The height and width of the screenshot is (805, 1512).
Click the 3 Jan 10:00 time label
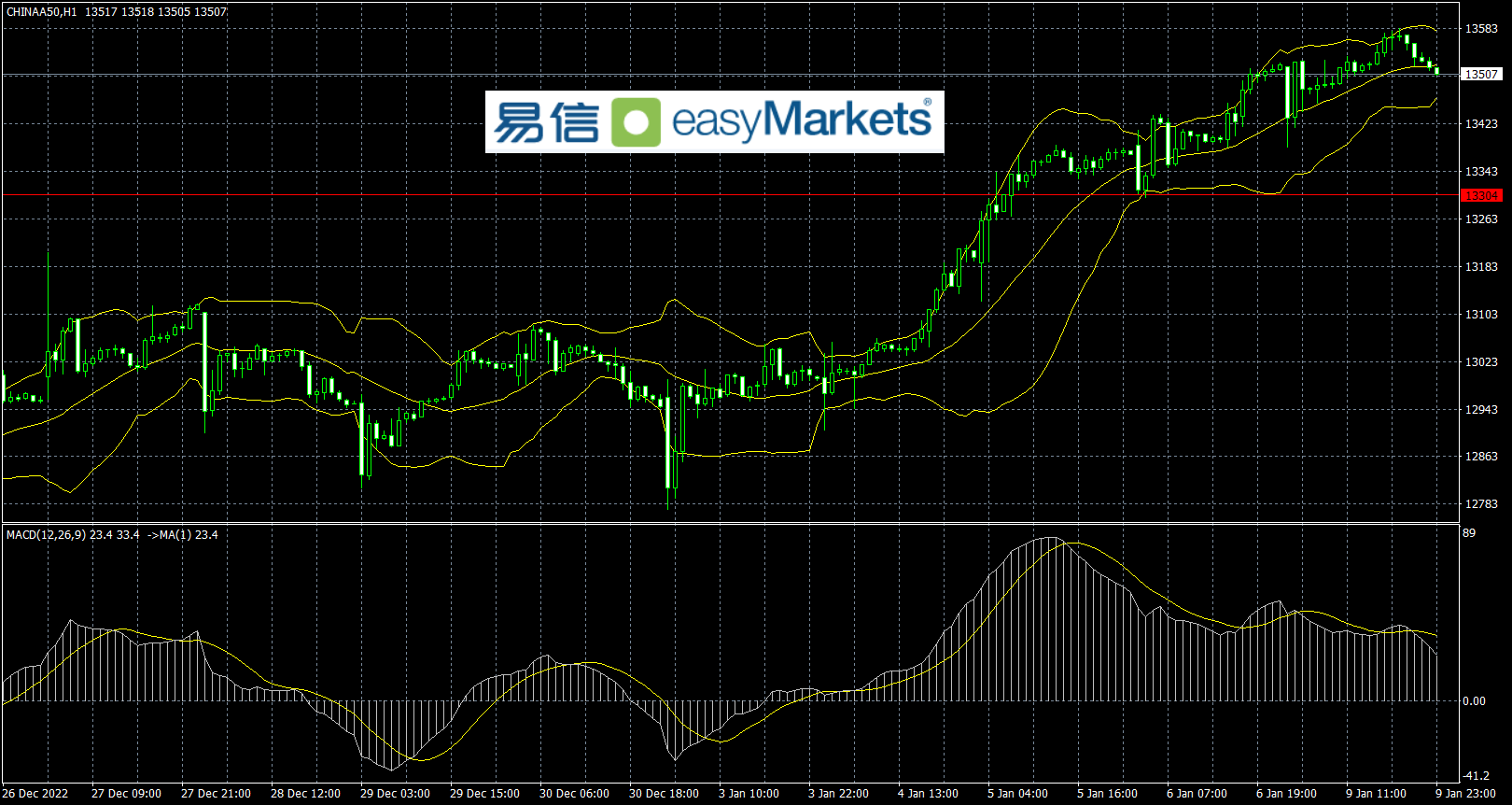coord(749,794)
